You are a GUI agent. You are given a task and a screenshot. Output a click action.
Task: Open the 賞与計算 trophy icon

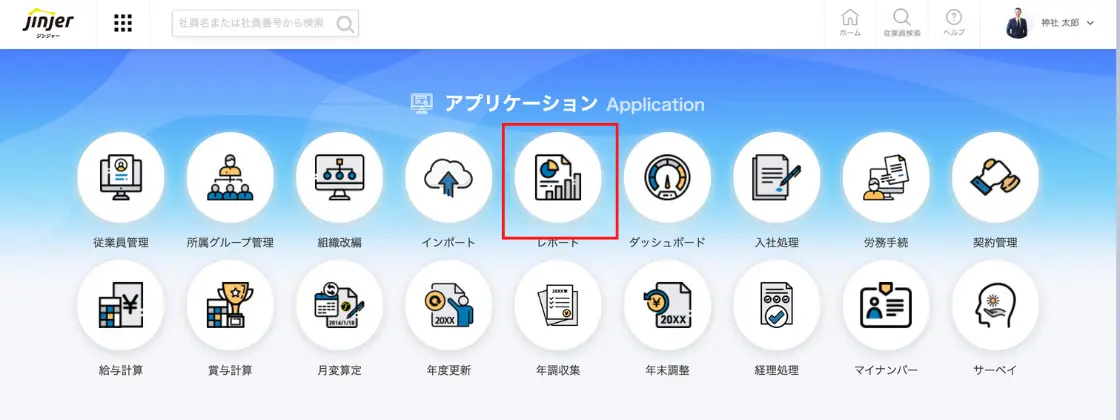pyautogui.click(x=230, y=305)
